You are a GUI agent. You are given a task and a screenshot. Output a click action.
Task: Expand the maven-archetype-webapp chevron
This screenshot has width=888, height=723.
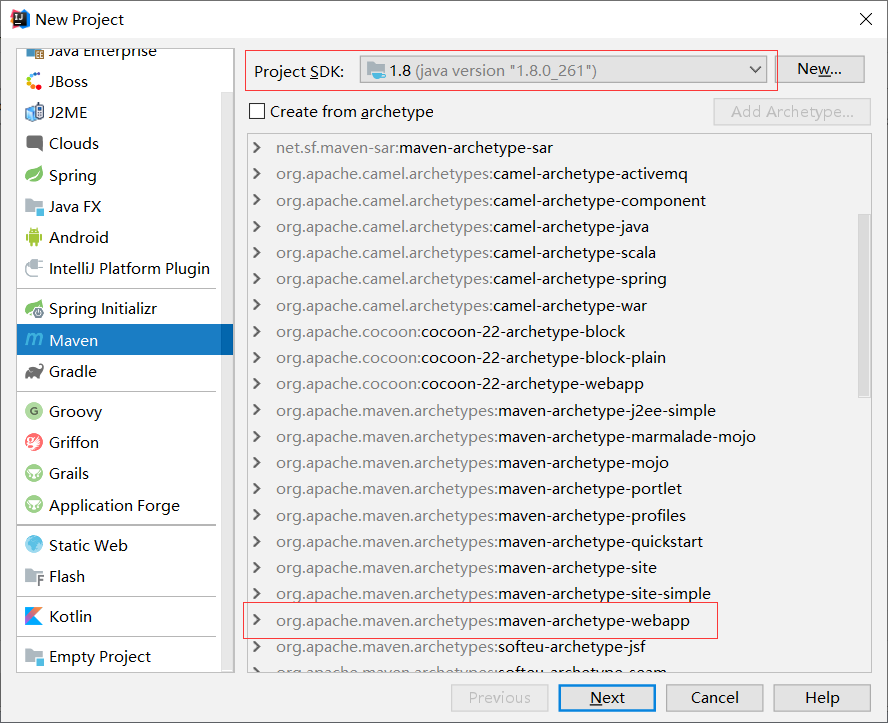click(257, 620)
